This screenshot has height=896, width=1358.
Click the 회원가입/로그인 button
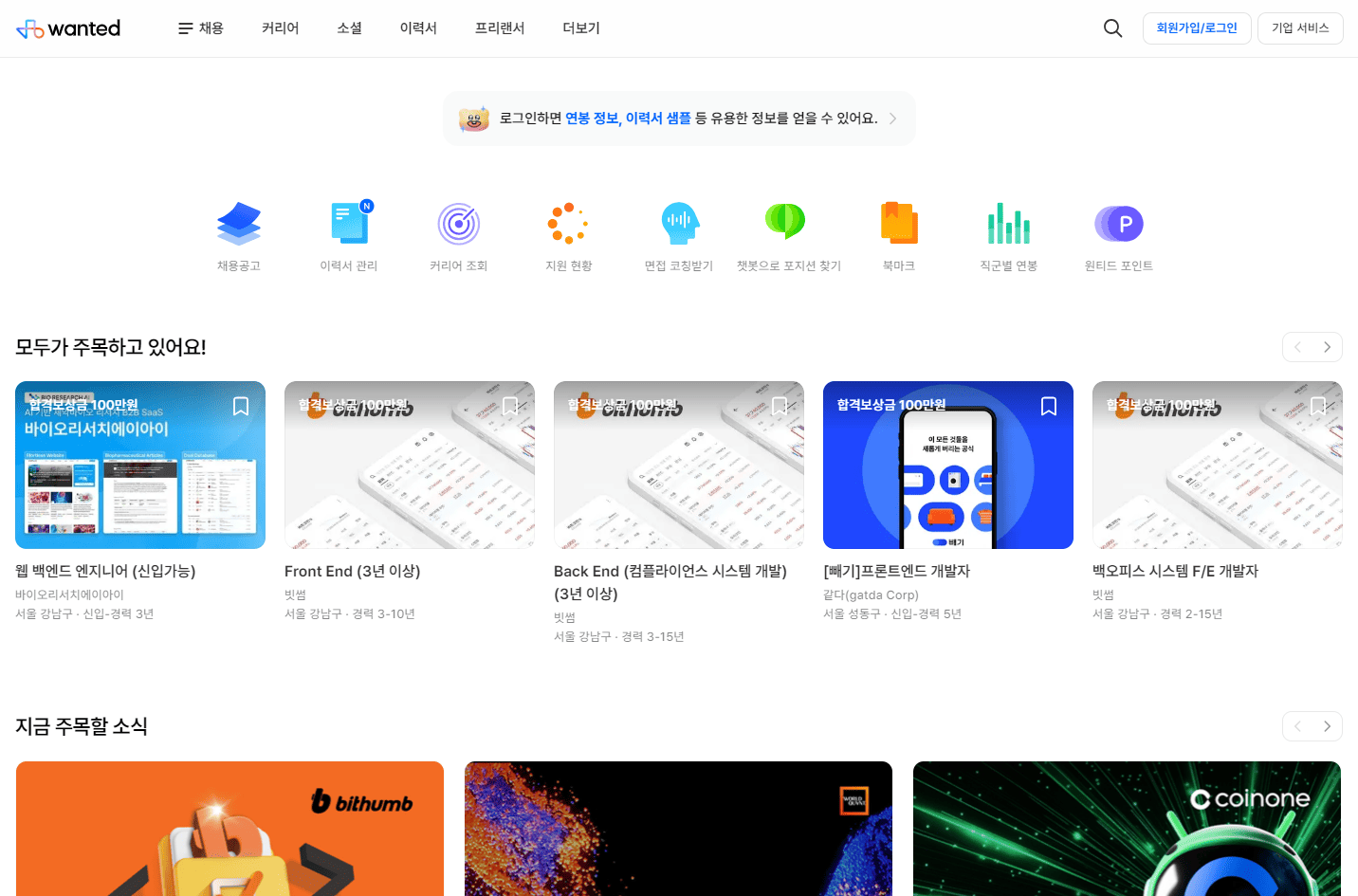pos(1197,28)
